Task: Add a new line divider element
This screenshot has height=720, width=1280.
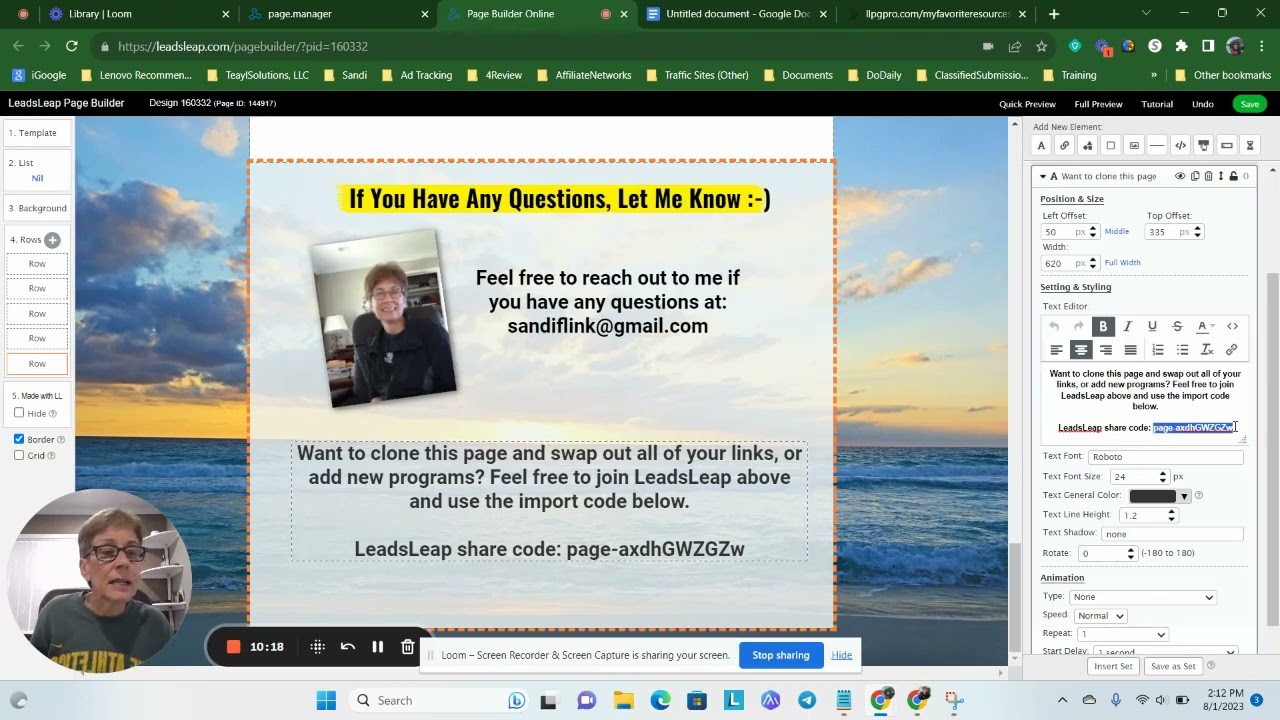Action: (x=1157, y=146)
